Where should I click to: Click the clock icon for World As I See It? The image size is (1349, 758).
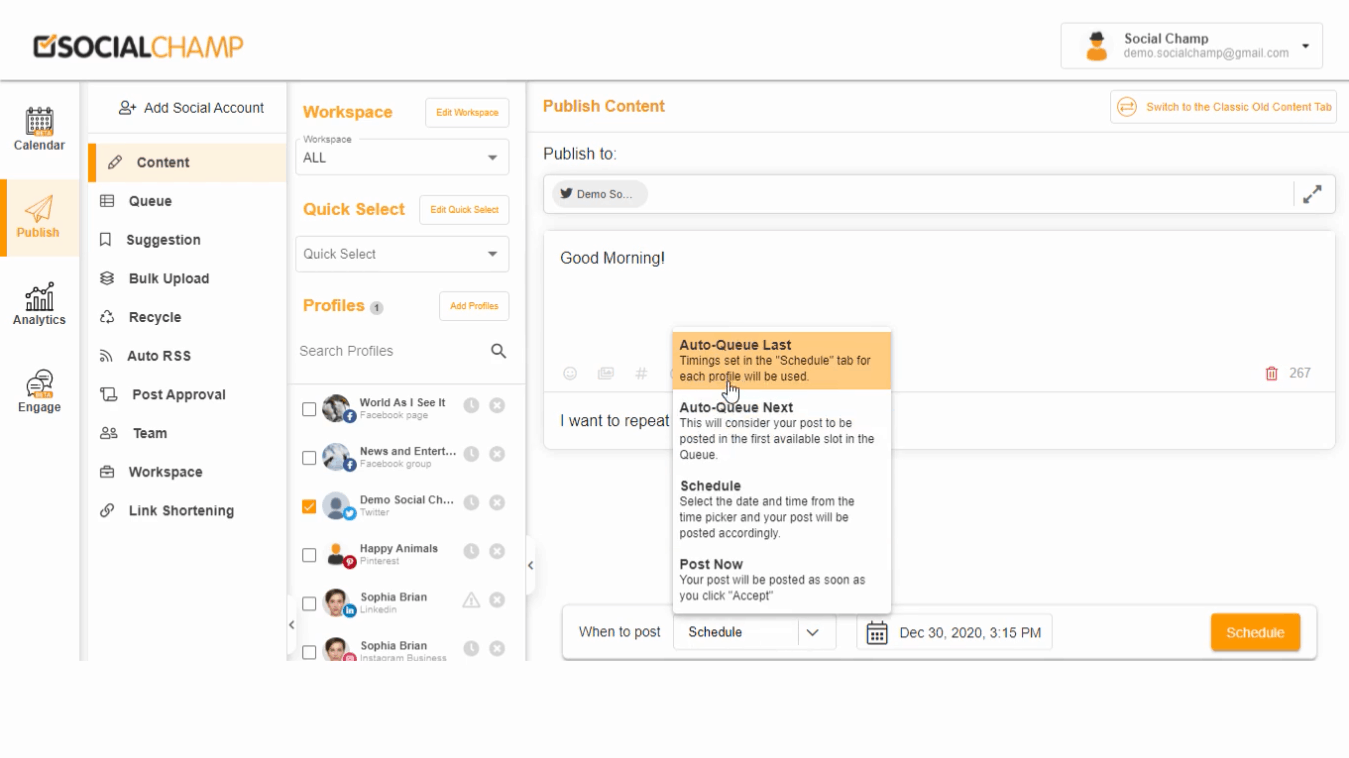tap(470, 406)
